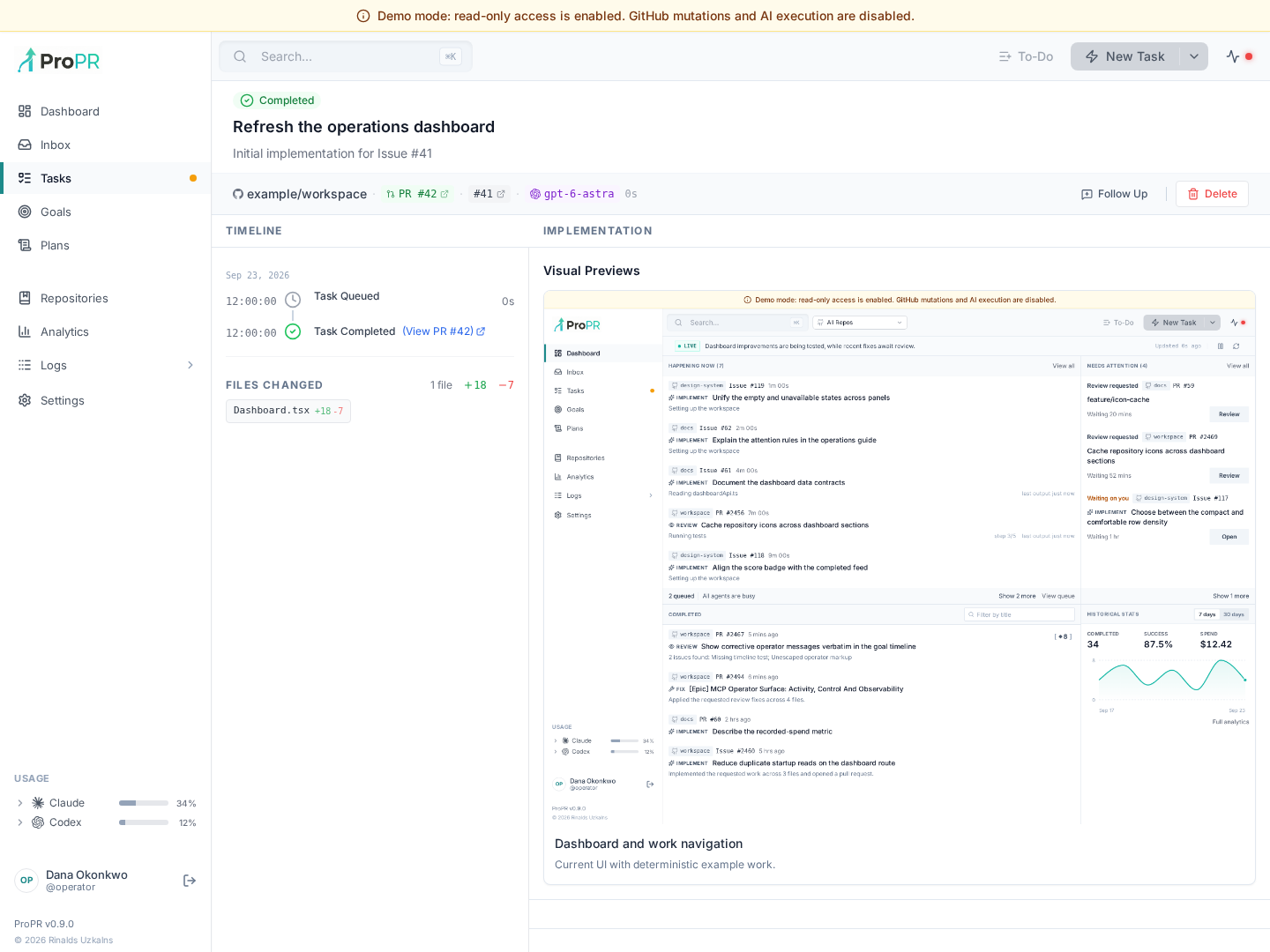1270x952 pixels.
Task: Click the Plans icon in sidebar
Action: tap(25, 245)
